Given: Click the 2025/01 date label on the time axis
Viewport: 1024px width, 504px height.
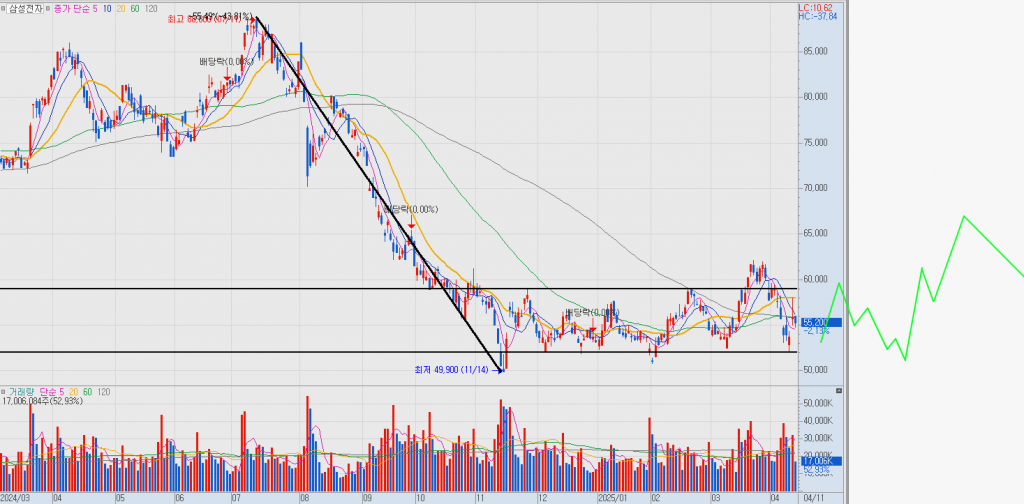Looking at the screenshot, I should click(x=612, y=497).
